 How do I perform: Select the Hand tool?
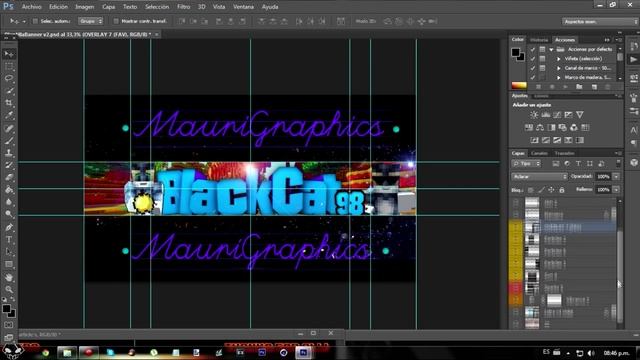click(9, 278)
